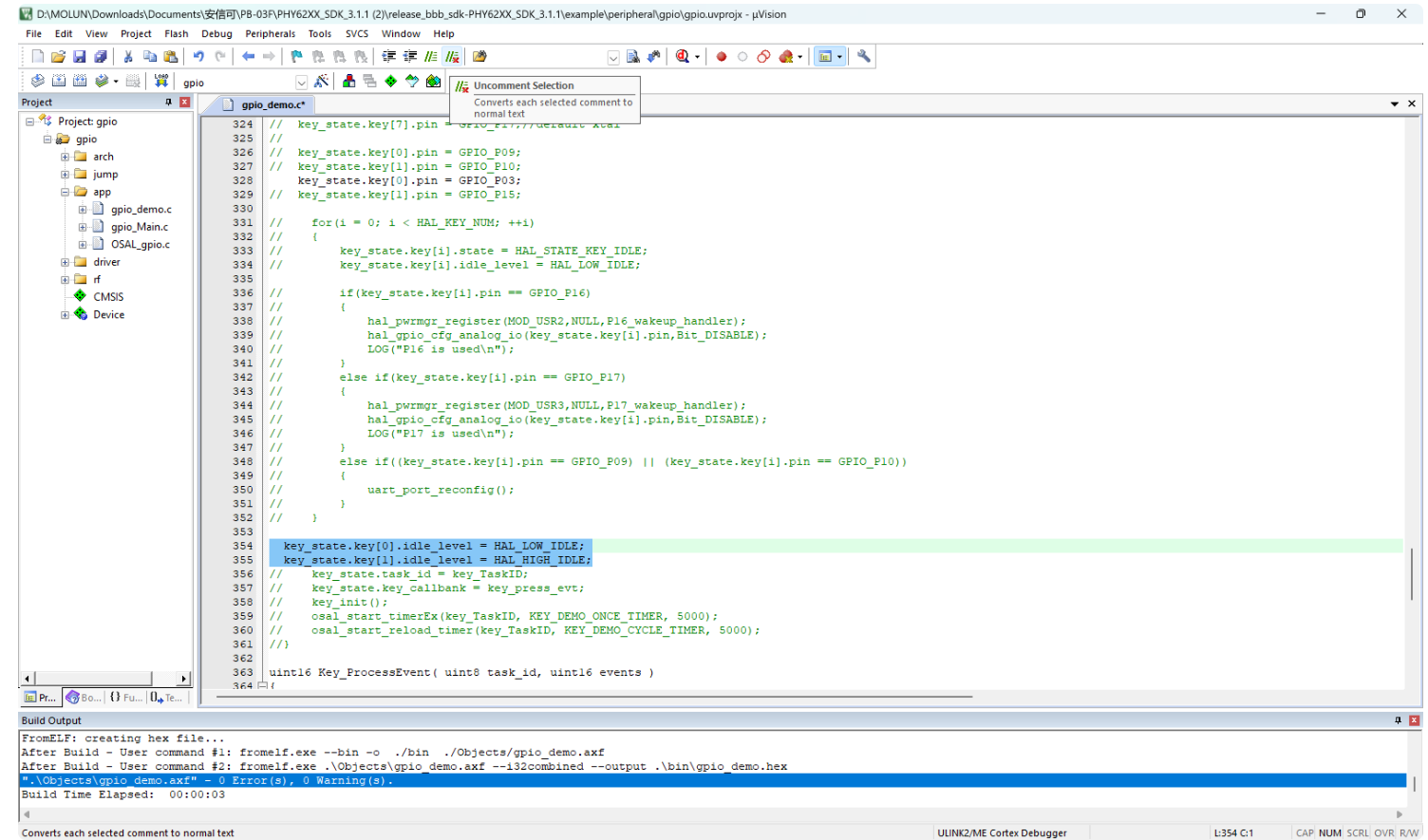Expand the driver folder node
The height and width of the screenshot is (840, 1428).
tap(65, 263)
